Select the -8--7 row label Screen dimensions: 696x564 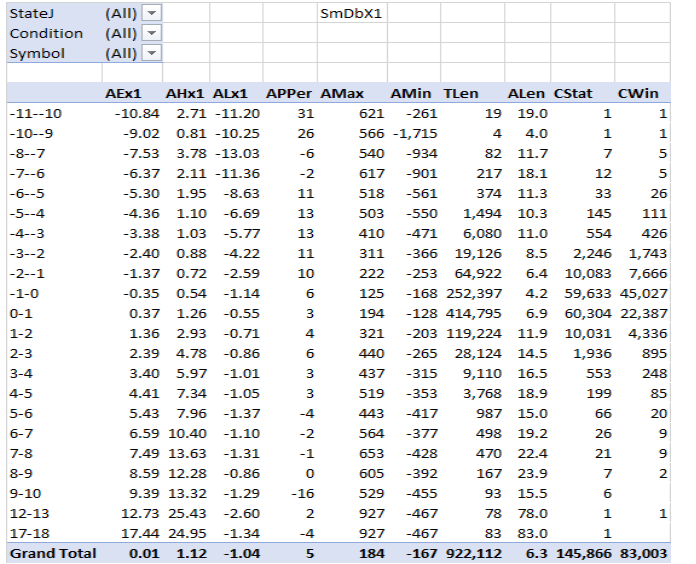point(27,154)
